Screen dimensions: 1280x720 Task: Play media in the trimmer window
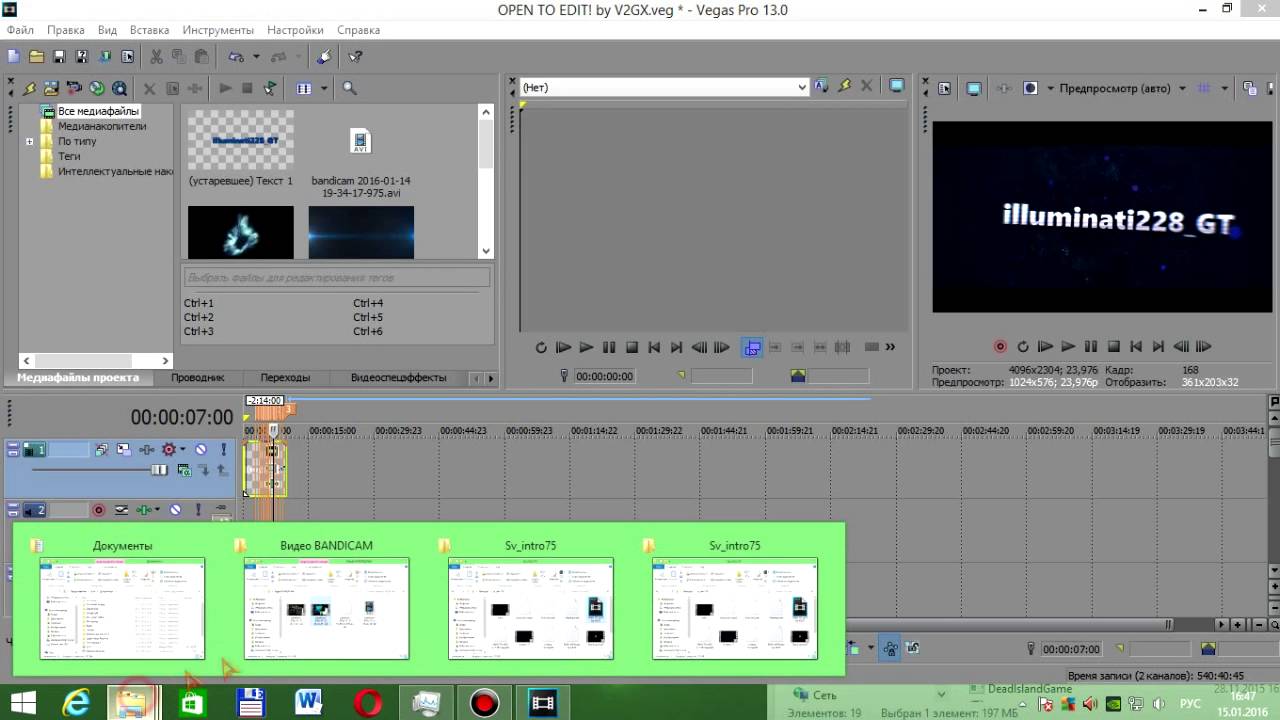(586, 347)
